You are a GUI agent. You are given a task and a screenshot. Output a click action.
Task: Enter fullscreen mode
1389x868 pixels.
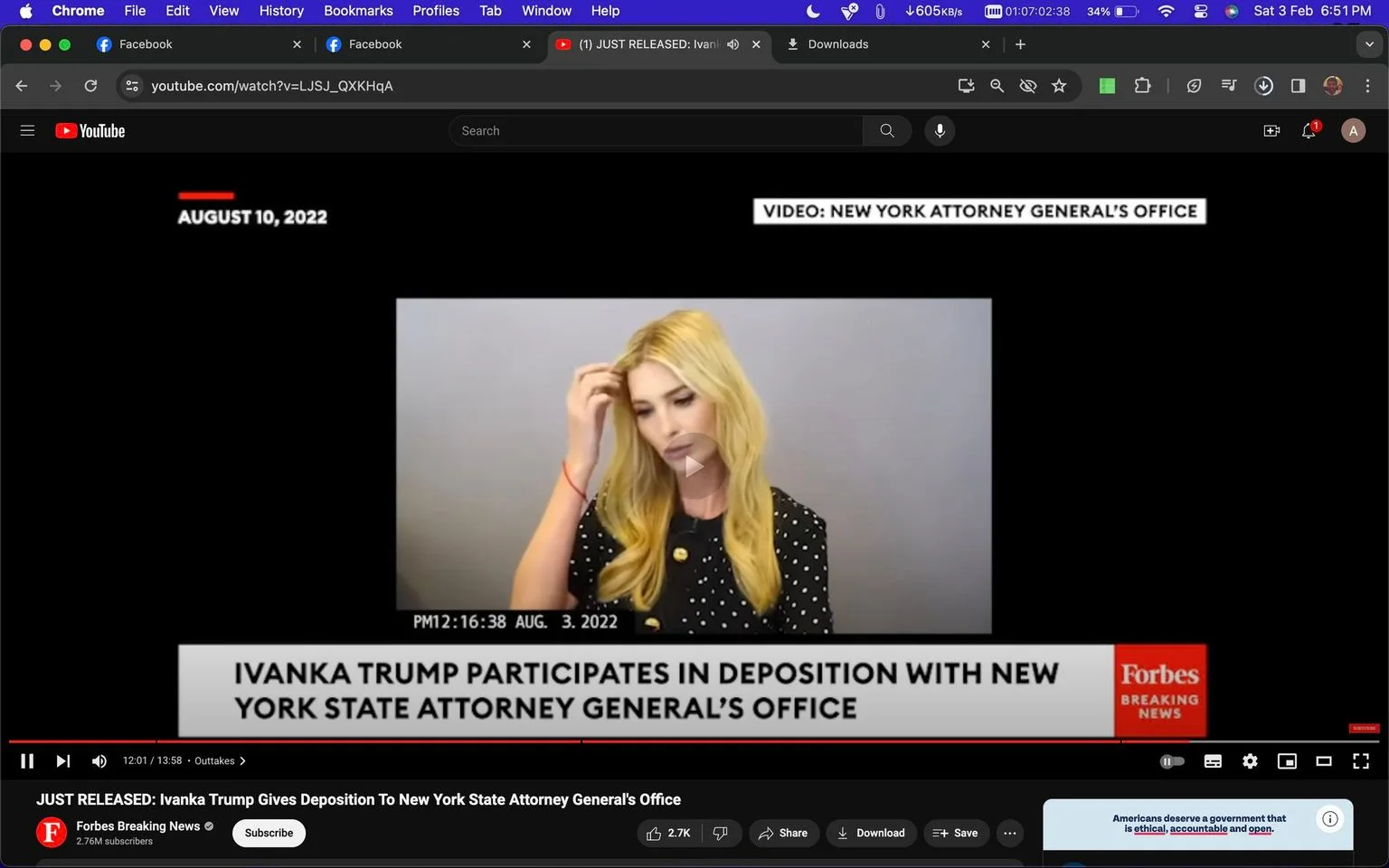1360,761
